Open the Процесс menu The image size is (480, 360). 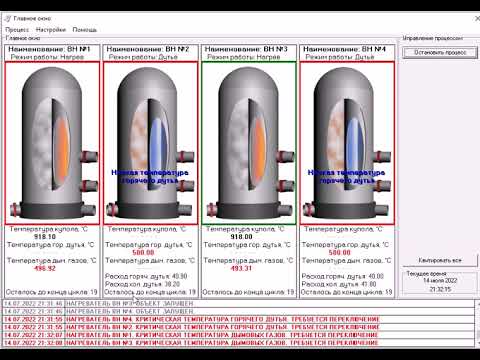(x=17, y=30)
